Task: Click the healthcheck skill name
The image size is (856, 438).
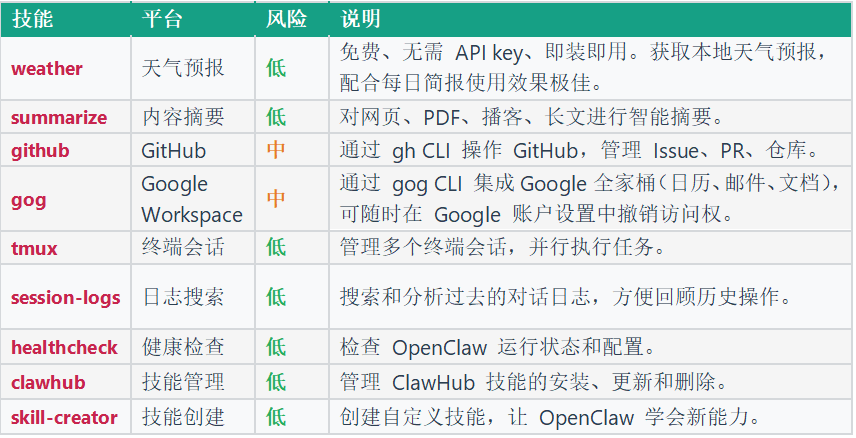Action: [x=64, y=347]
